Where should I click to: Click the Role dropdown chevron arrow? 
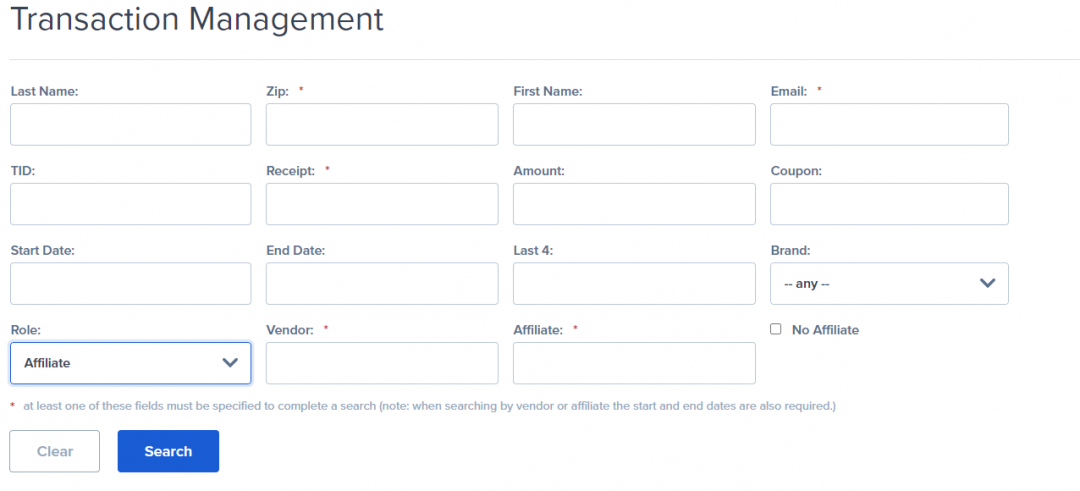pyautogui.click(x=229, y=363)
